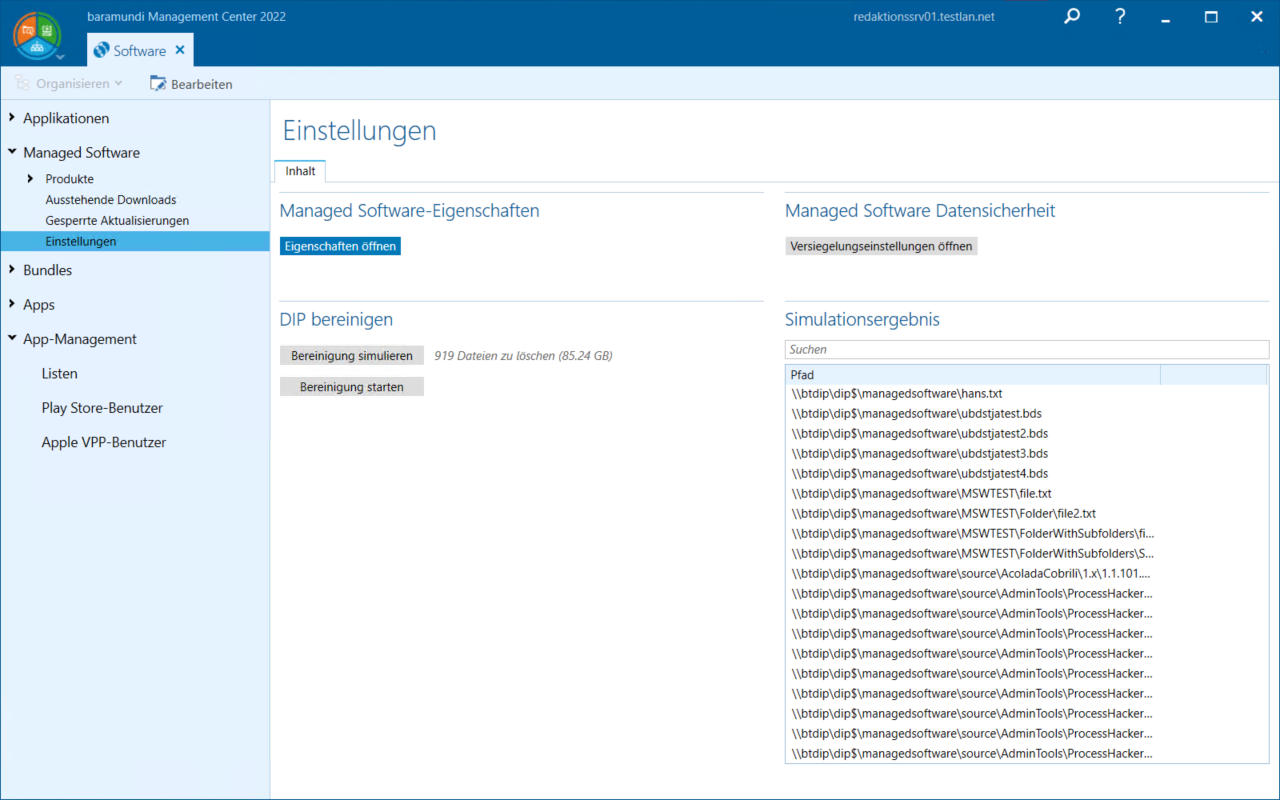Click the Bearbeiten edit icon
The height and width of the screenshot is (800, 1280).
(158, 84)
